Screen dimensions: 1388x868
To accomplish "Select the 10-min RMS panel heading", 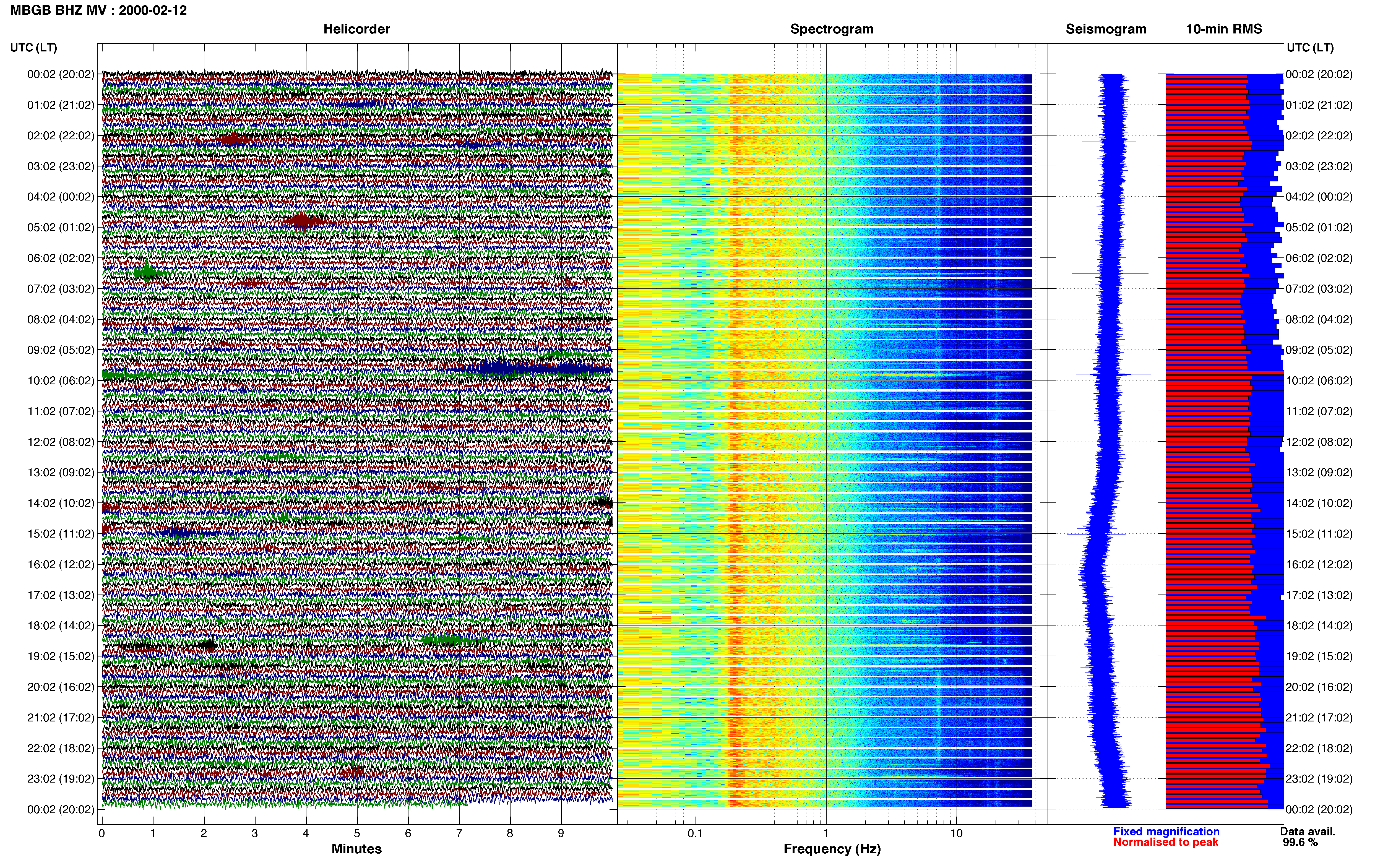I will coord(1224,29).
